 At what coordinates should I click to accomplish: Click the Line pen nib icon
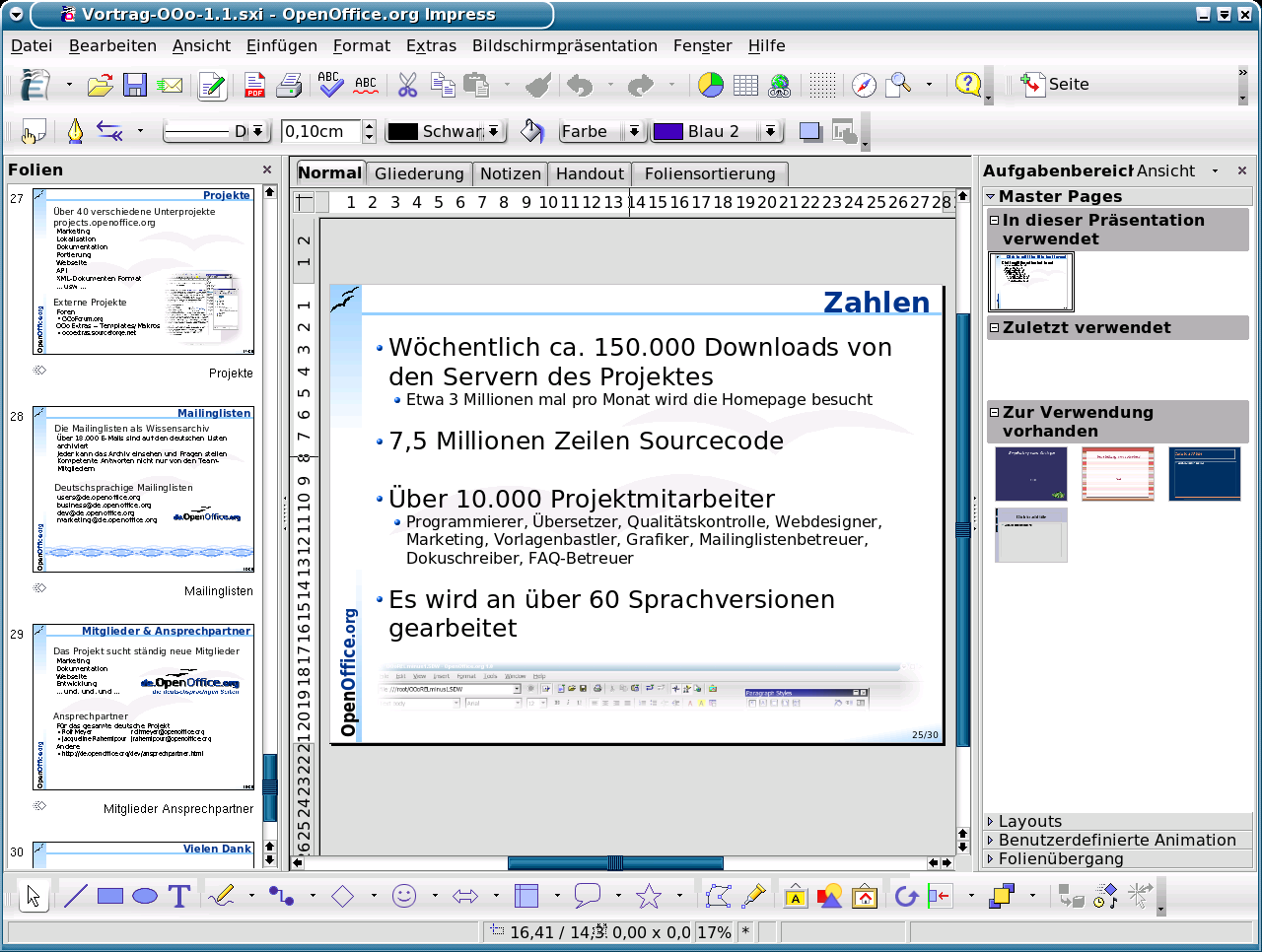(75, 131)
